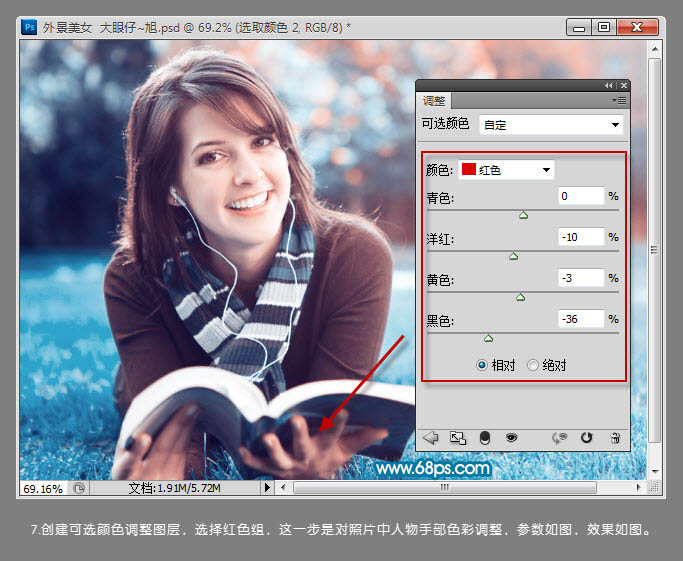Viewport: 683px width, 561px height.
Task: Open the 可选颜色 preset dropdown showing 自定
Action: 551,125
